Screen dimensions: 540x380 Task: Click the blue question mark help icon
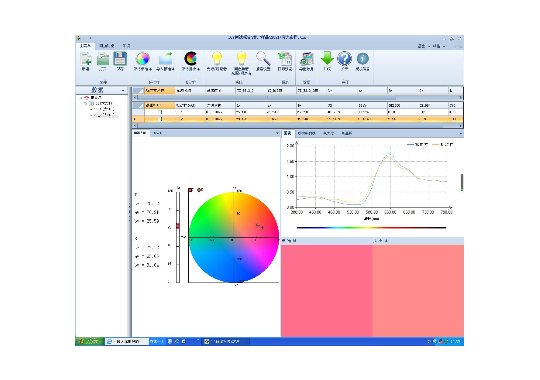coord(344,58)
